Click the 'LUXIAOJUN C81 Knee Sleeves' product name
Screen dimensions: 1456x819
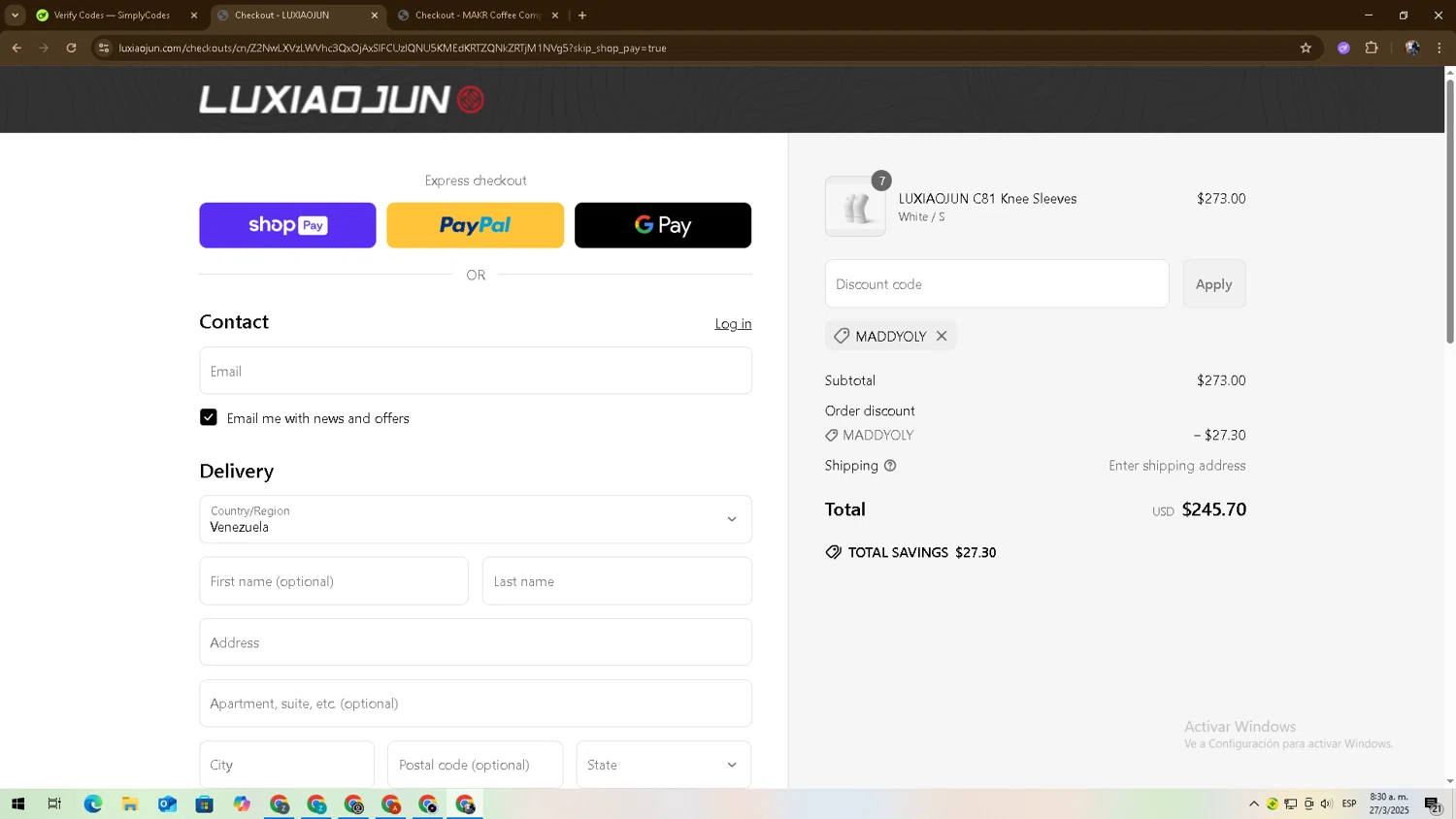[x=987, y=198]
